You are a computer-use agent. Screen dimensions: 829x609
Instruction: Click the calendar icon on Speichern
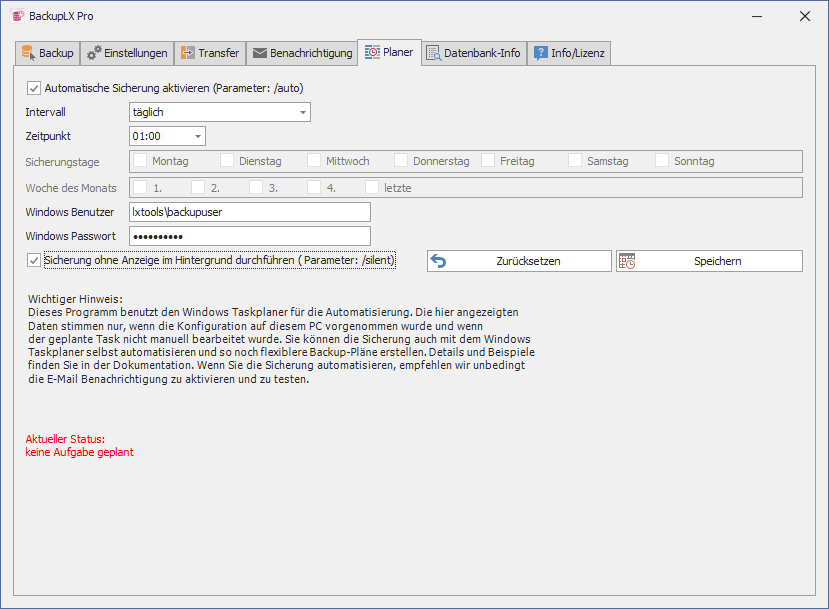pyautogui.click(x=627, y=261)
